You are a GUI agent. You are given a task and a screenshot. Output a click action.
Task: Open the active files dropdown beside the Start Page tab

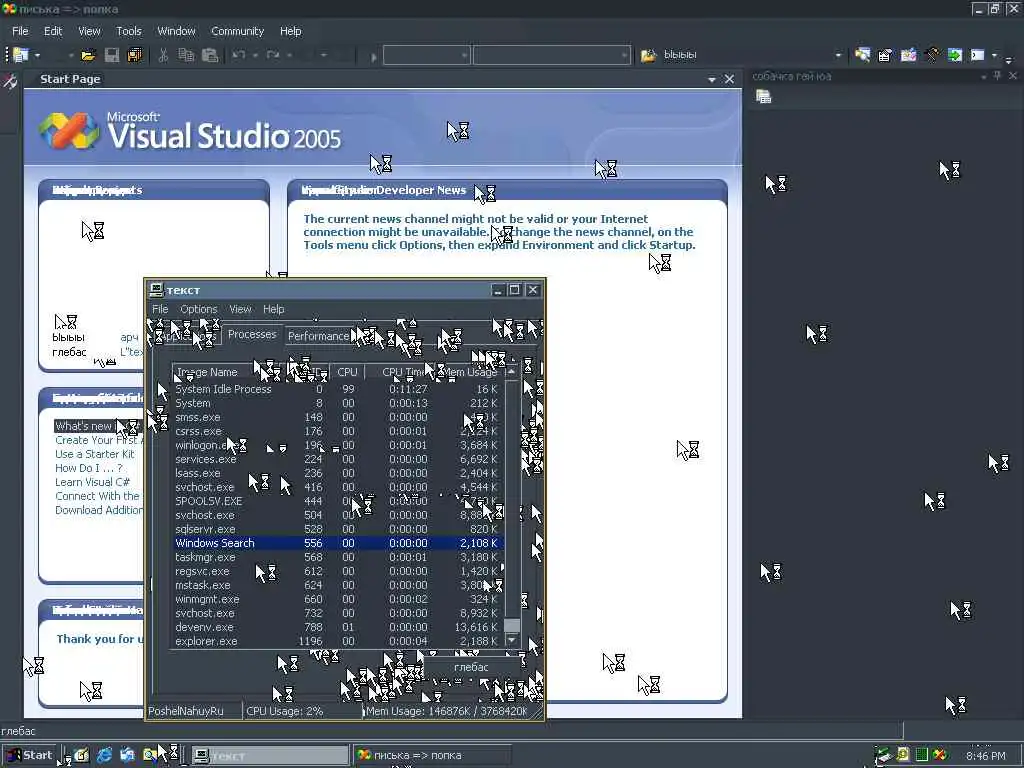(712, 80)
